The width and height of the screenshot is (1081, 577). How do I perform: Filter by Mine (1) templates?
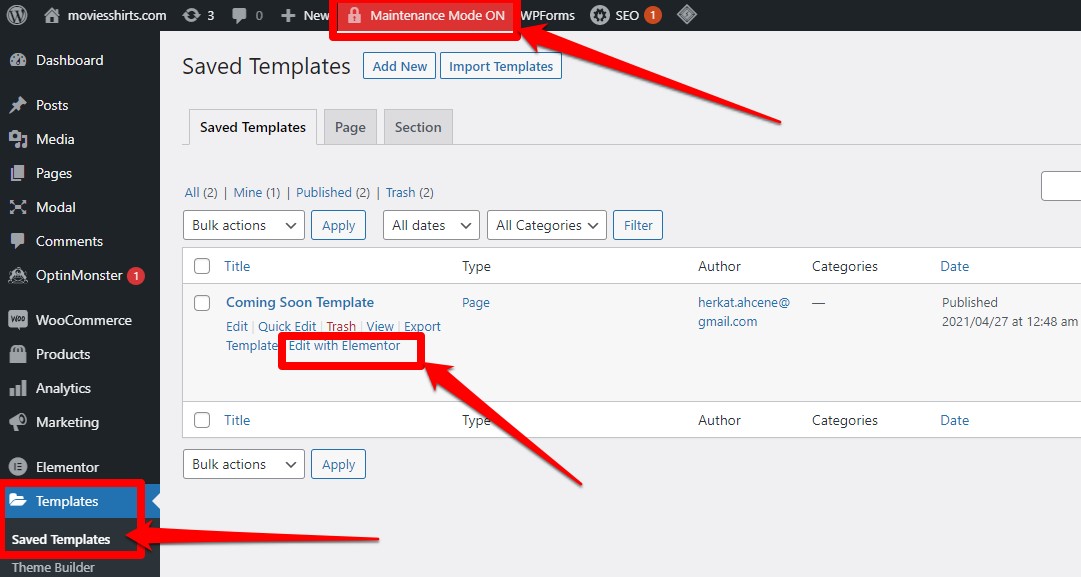tap(256, 192)
